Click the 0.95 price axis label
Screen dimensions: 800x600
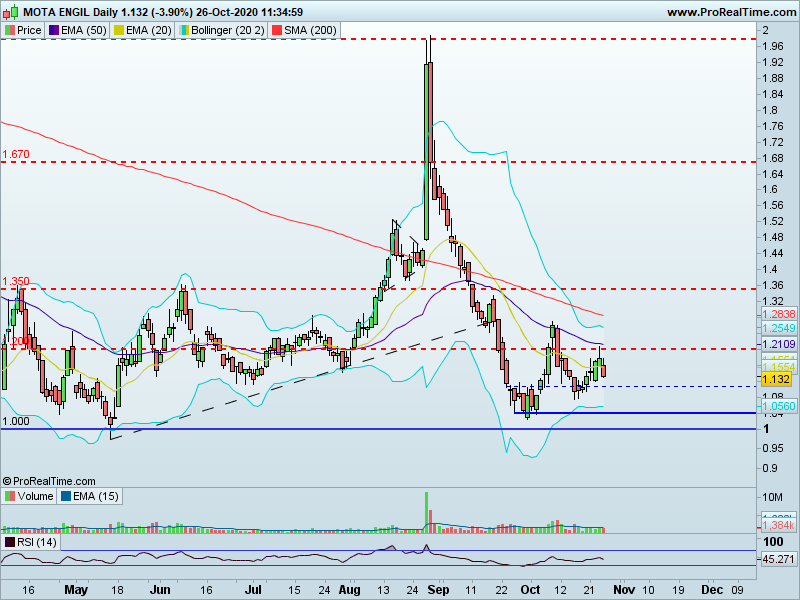point(773,448)
